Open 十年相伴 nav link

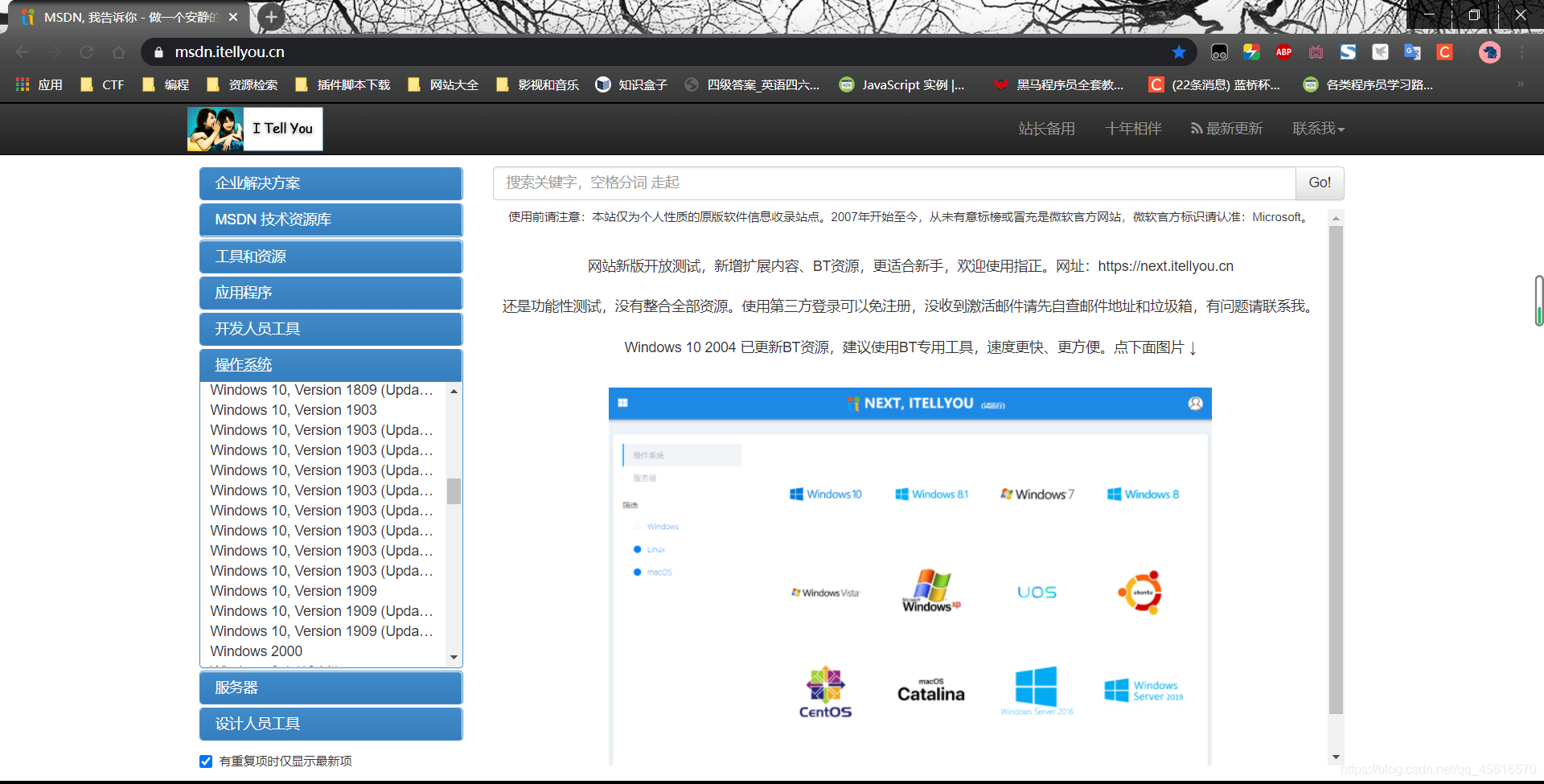[1133, 129]
